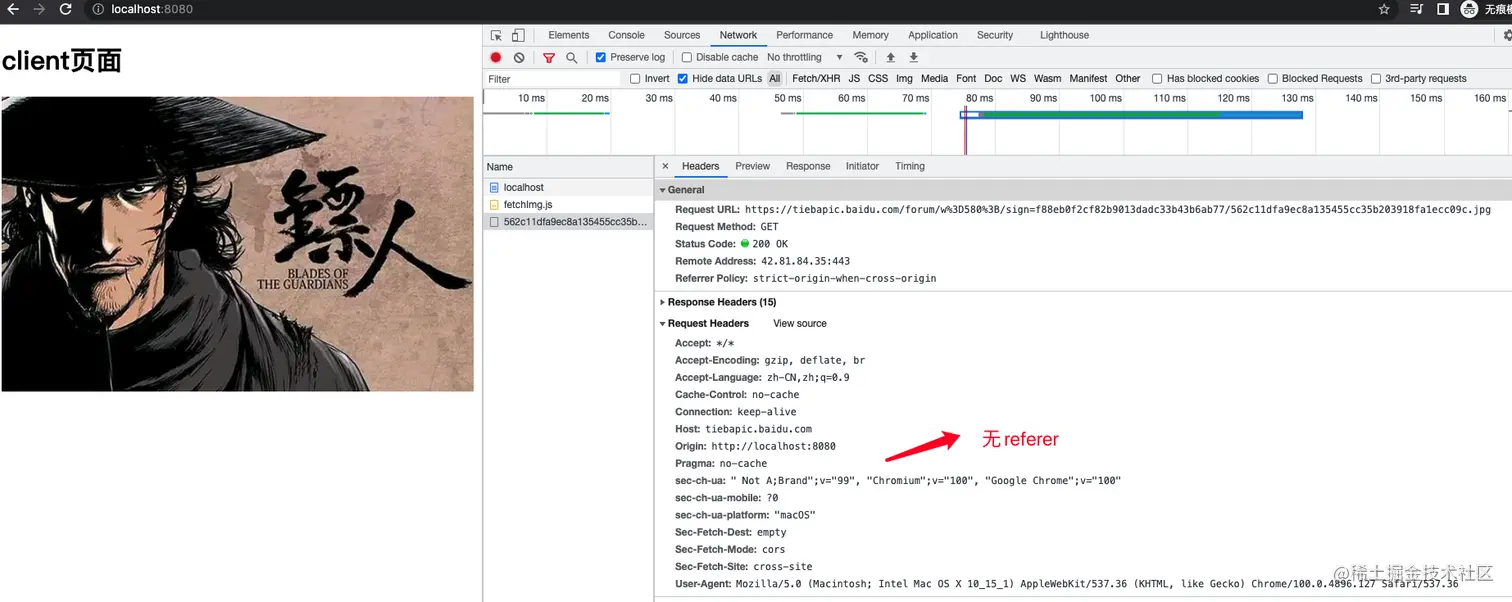The image size is (1512, 602).
Task: Import a HAR file with the upload arrow
Action: pos(891,58)
